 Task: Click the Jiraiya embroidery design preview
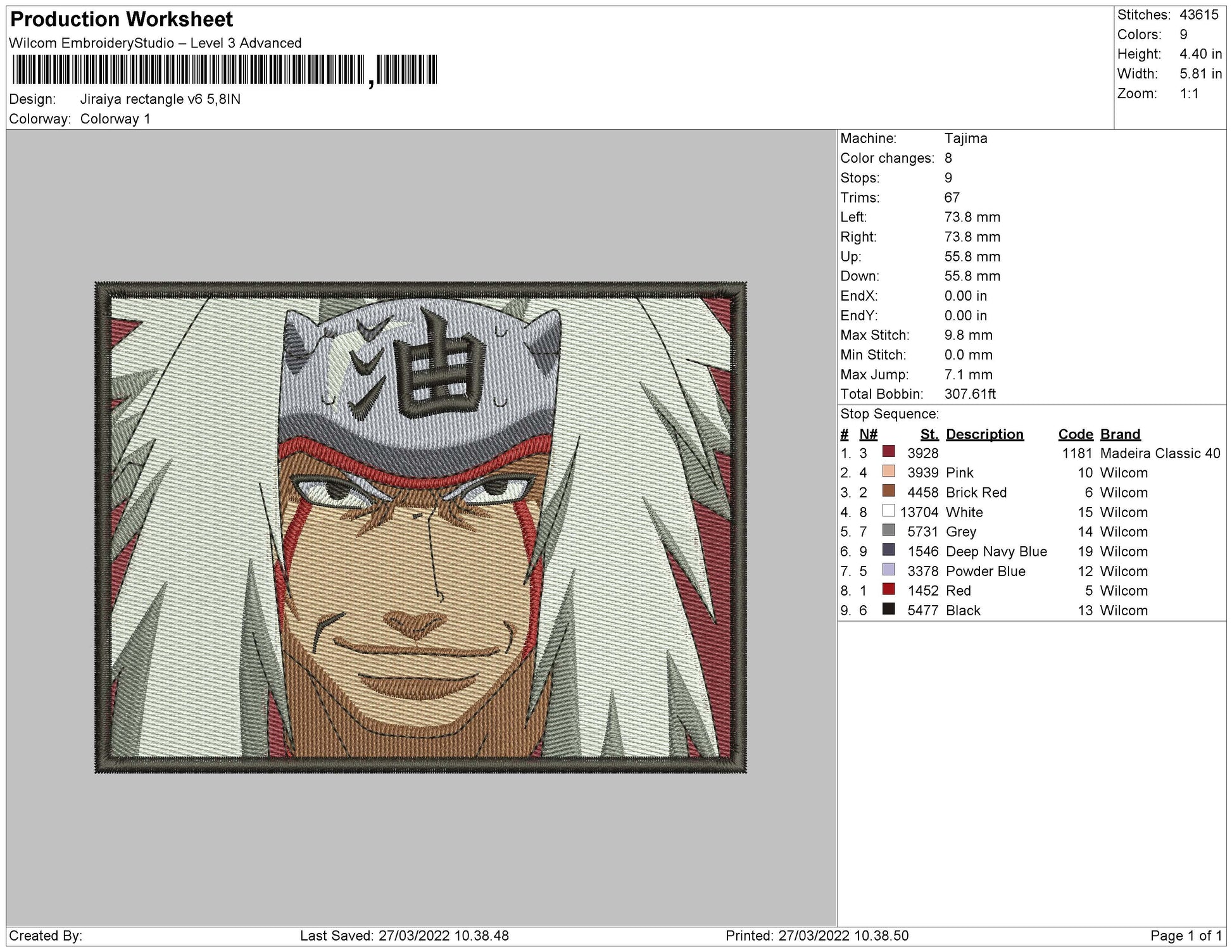coord(421,527)
